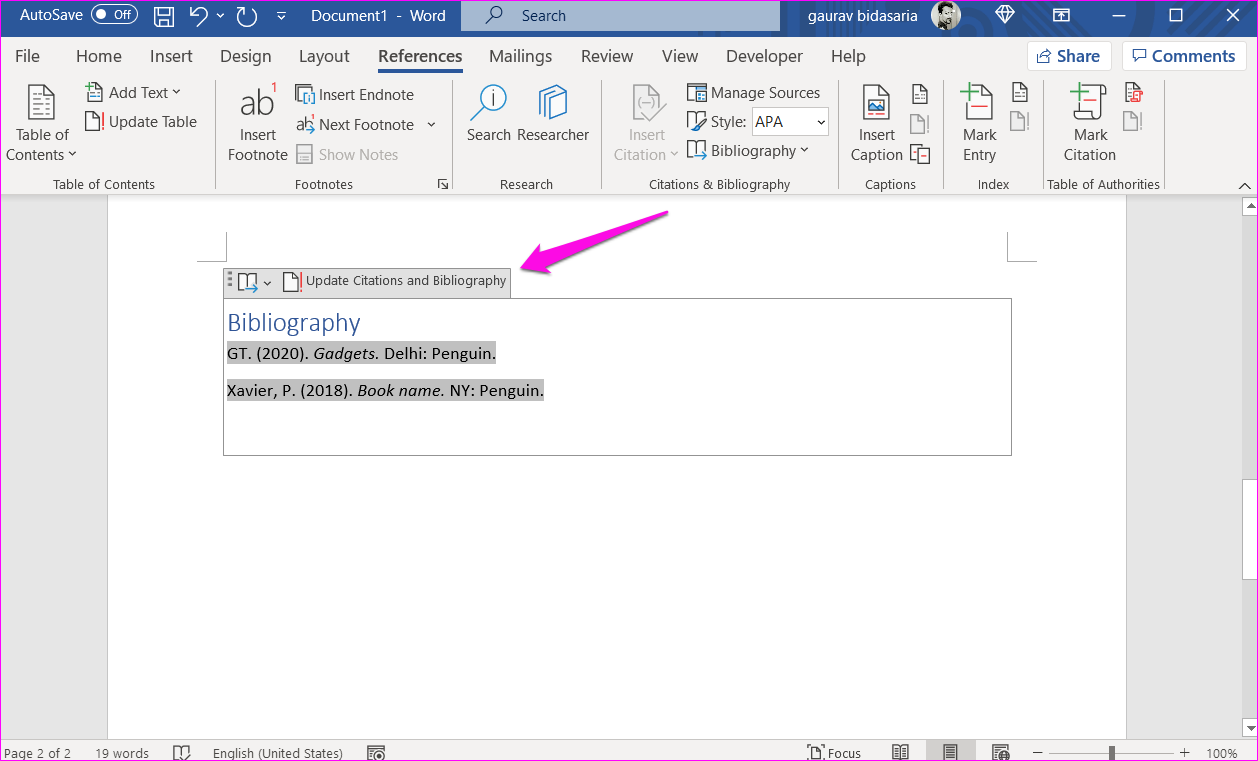Open Customize Quick Access Toolbar dropdown
Viewport: 1258px width, 761px height.
click(281, 16)
